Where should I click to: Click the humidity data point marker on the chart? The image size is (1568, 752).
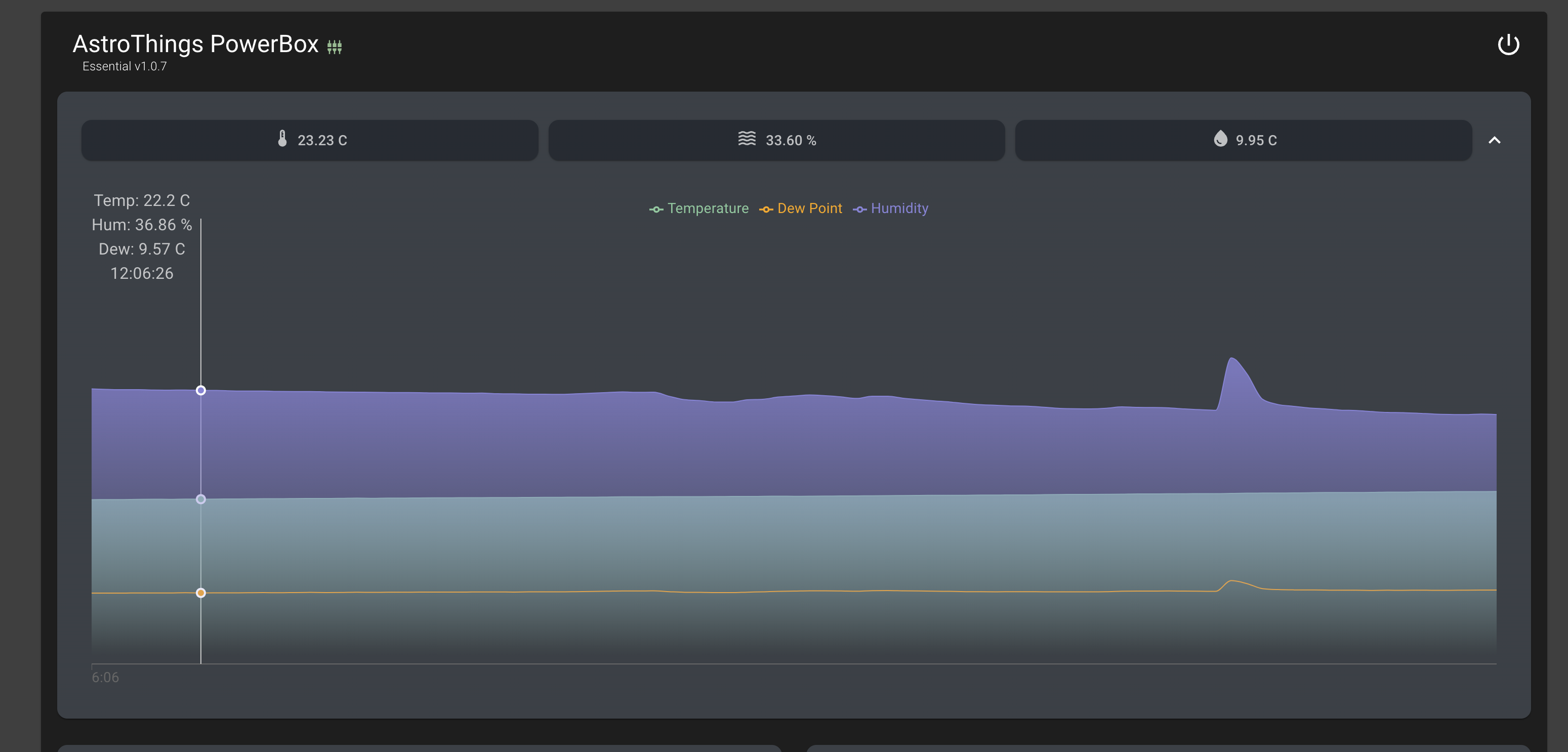pos(201,391)
